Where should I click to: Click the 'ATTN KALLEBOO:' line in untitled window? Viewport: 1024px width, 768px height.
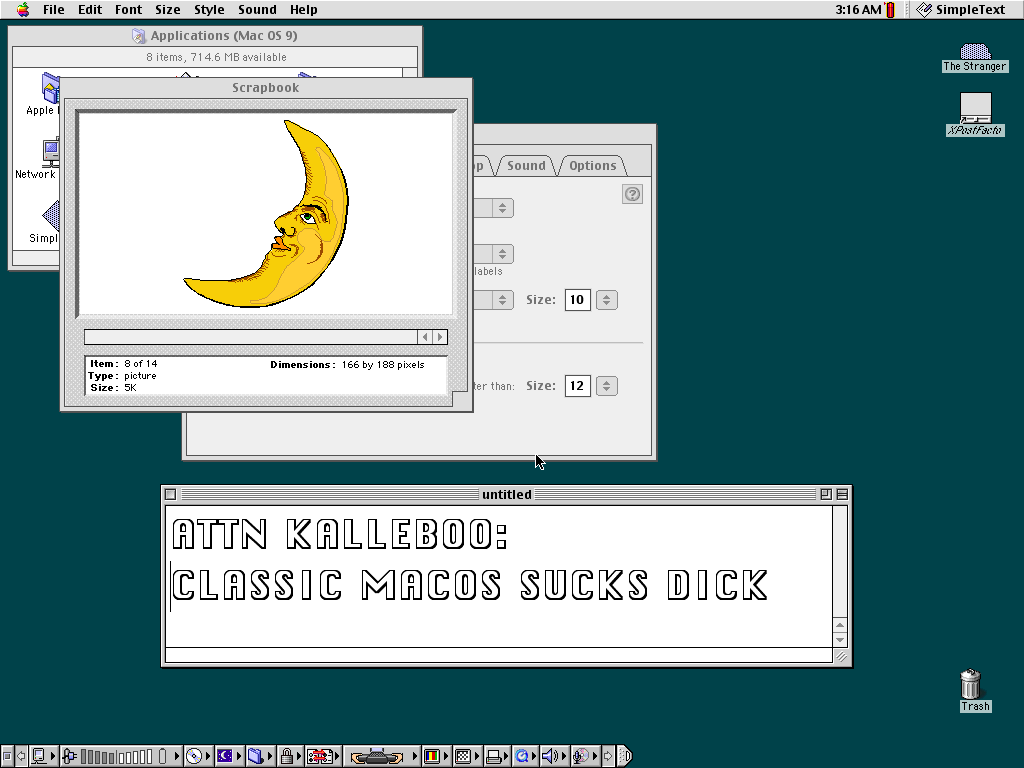tap(340, 534)
